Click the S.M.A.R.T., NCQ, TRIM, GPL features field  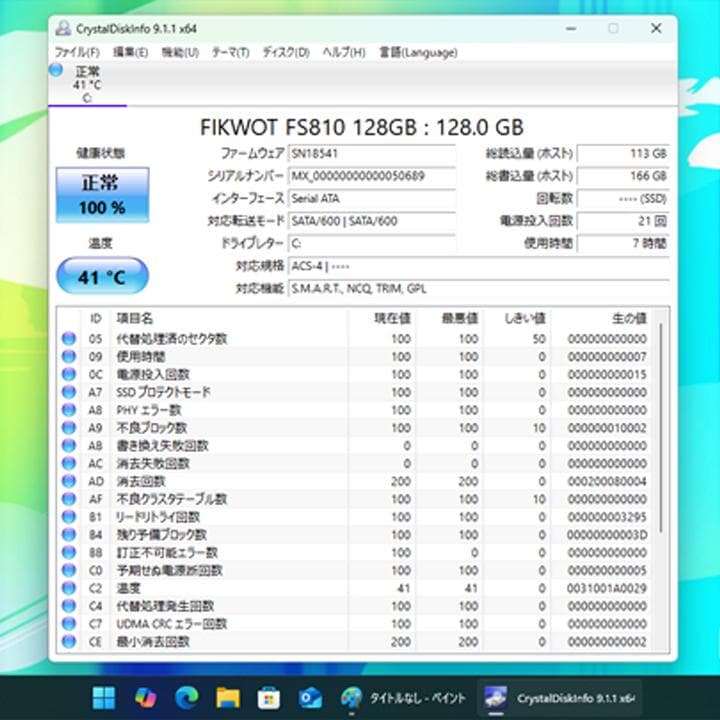click(478, 288)
